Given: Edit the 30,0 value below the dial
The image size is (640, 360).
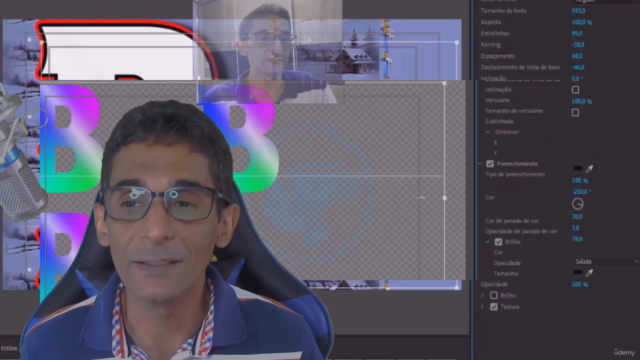Looking at the screenshot, I should [577, 217].
